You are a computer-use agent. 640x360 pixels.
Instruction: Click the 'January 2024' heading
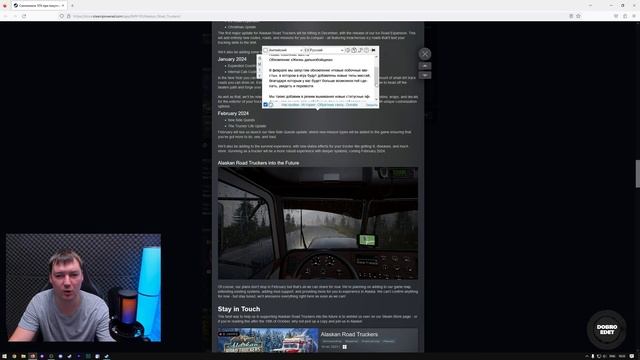[232, 59]
